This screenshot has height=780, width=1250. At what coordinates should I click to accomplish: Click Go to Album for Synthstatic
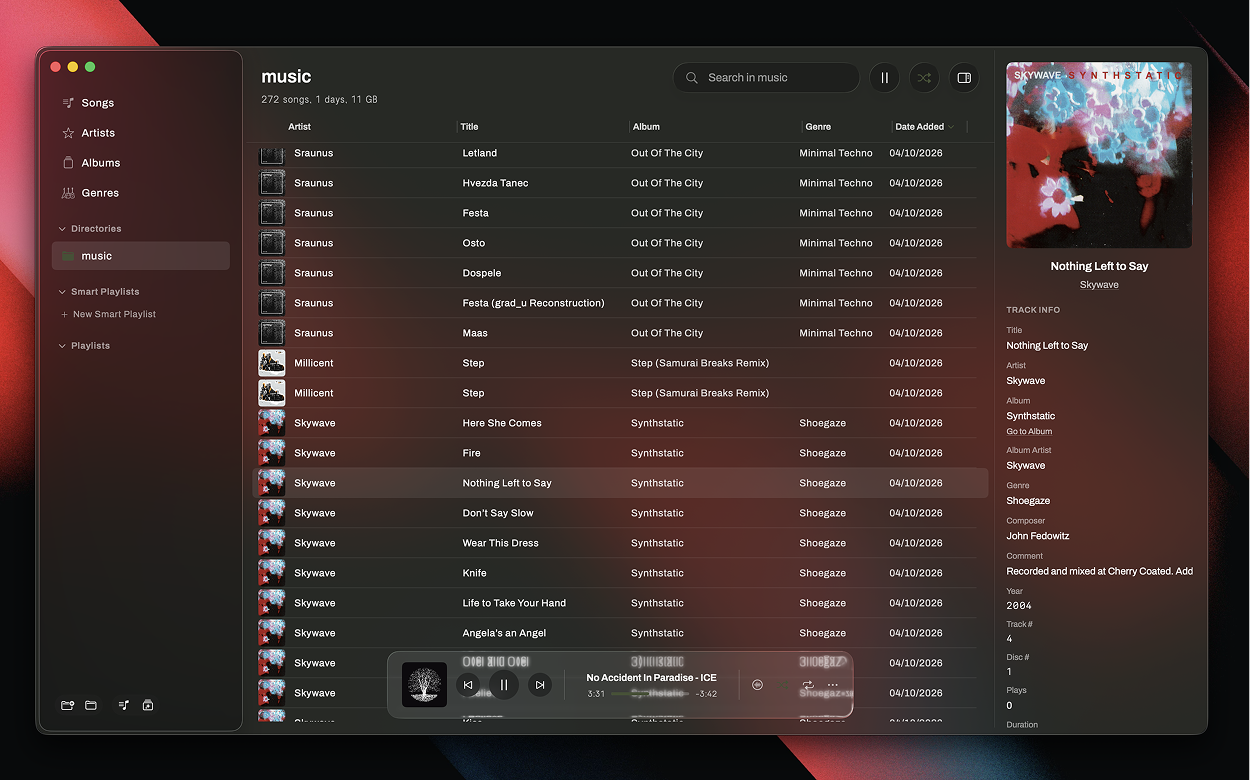click(x=1030, y=431)
